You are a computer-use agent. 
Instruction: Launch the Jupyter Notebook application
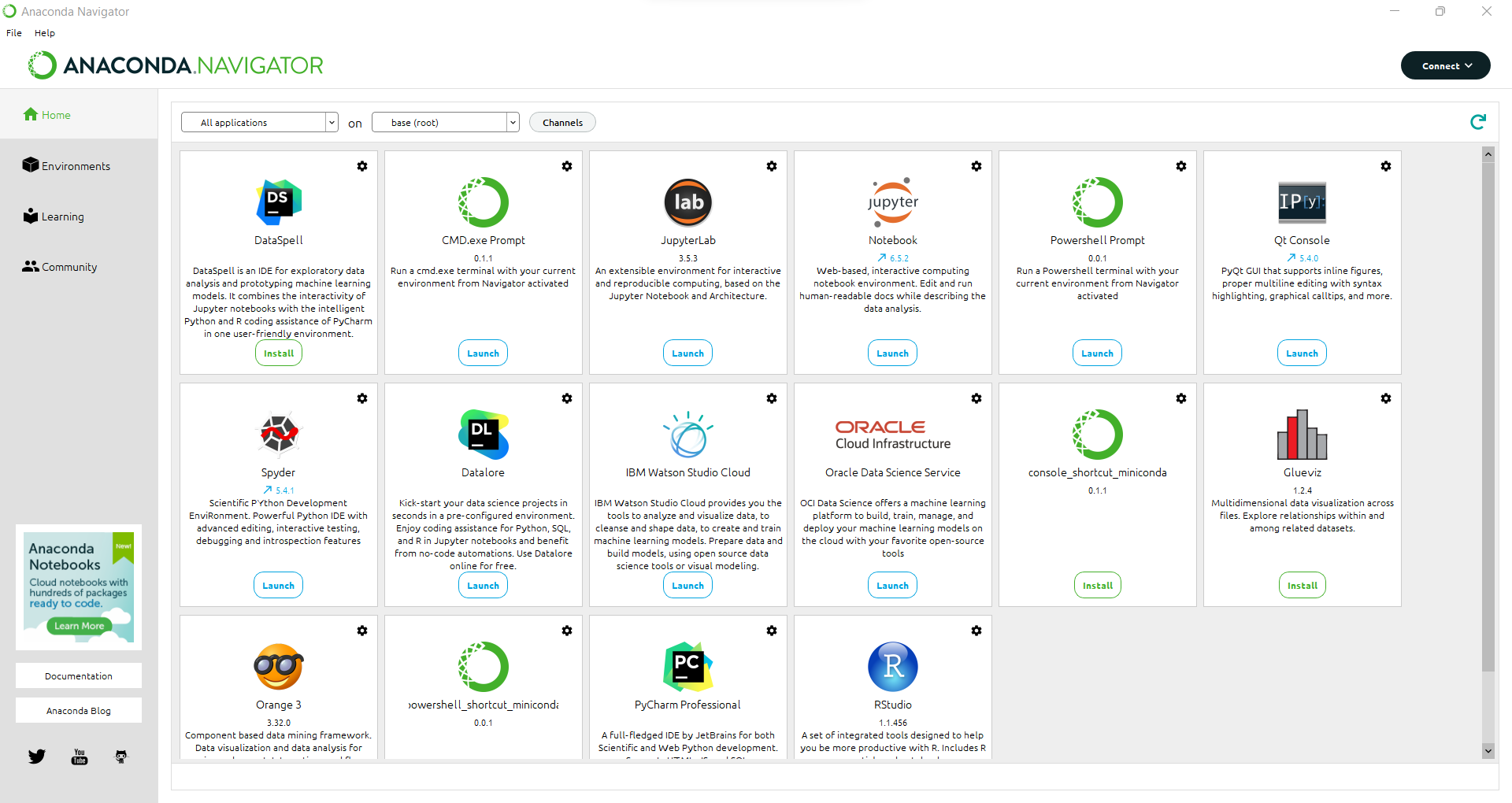(892, 353)
